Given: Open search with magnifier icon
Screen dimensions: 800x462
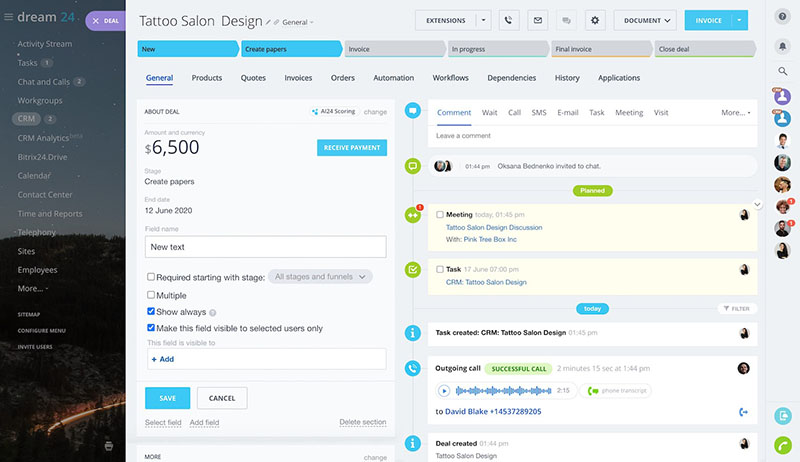Looking at the screenshot, I should 783,71.
